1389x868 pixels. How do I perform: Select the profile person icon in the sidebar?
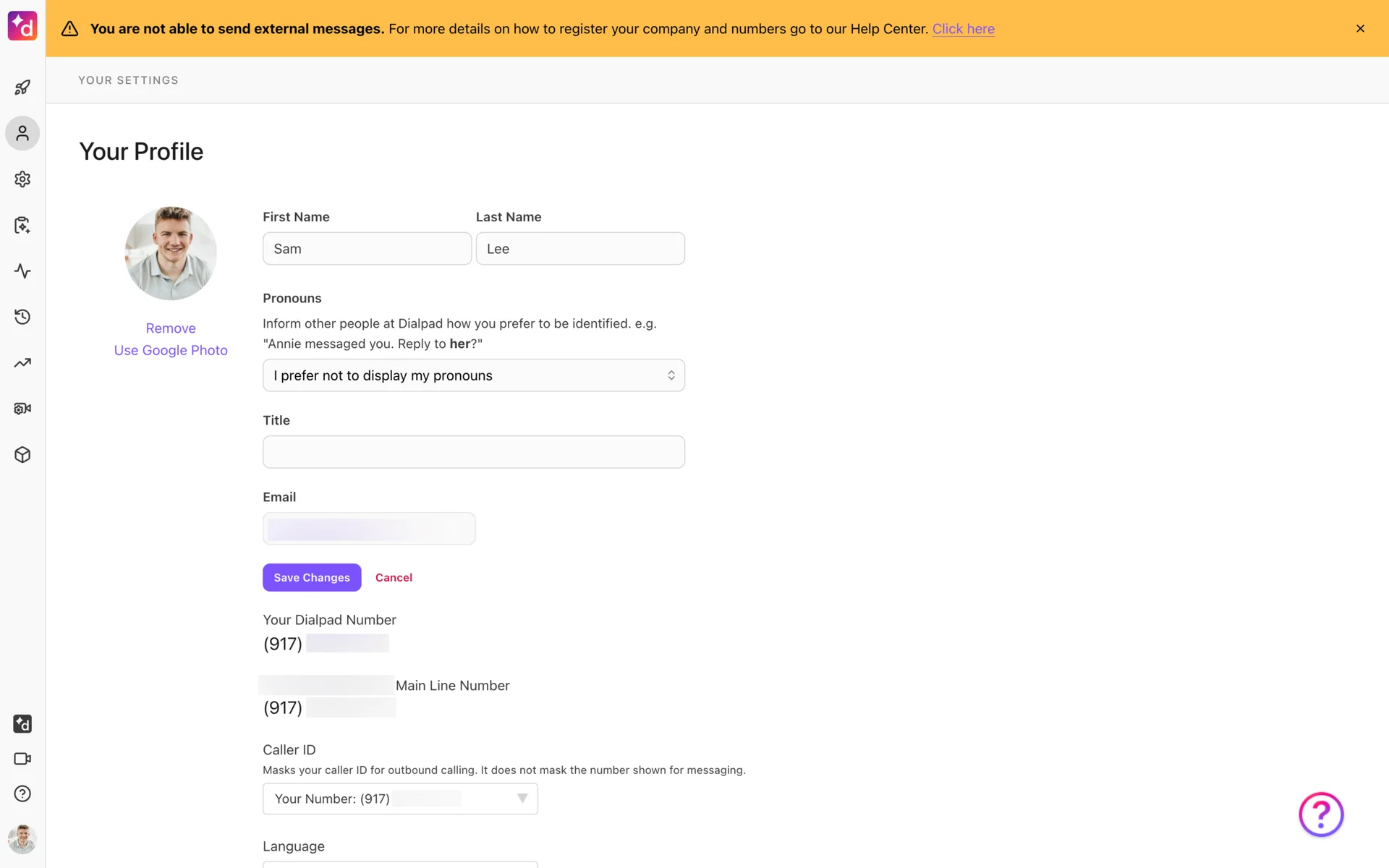click(22, 134)
